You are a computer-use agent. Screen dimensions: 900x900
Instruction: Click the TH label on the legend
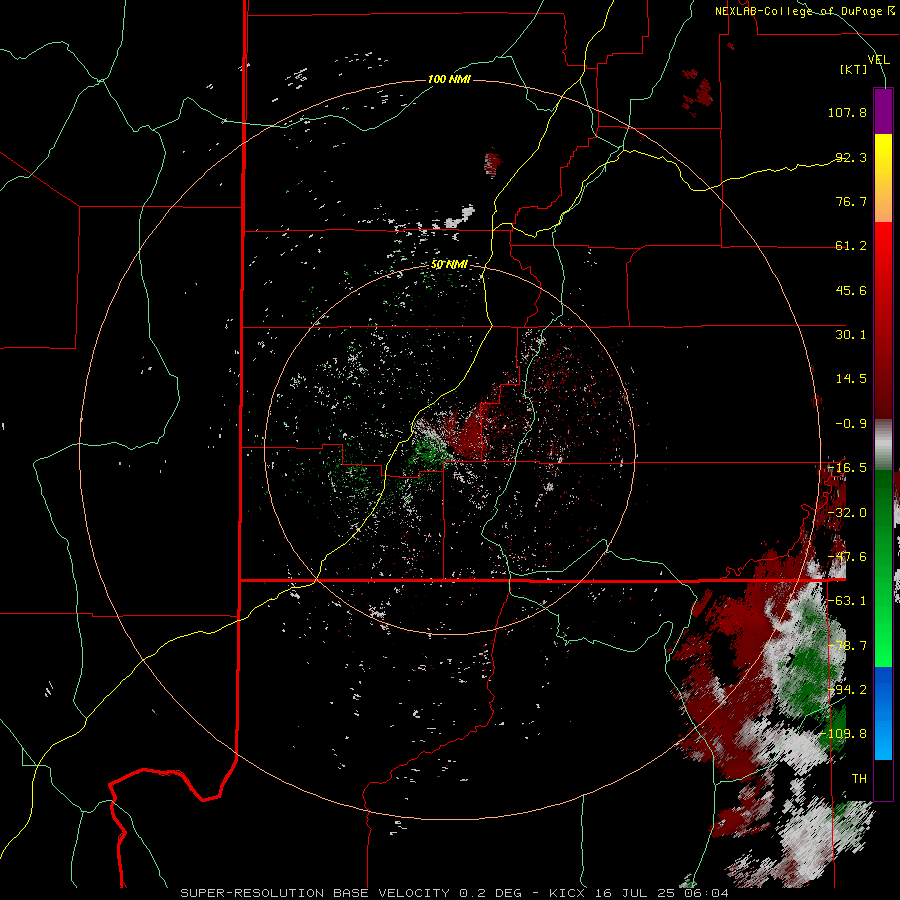859,779
